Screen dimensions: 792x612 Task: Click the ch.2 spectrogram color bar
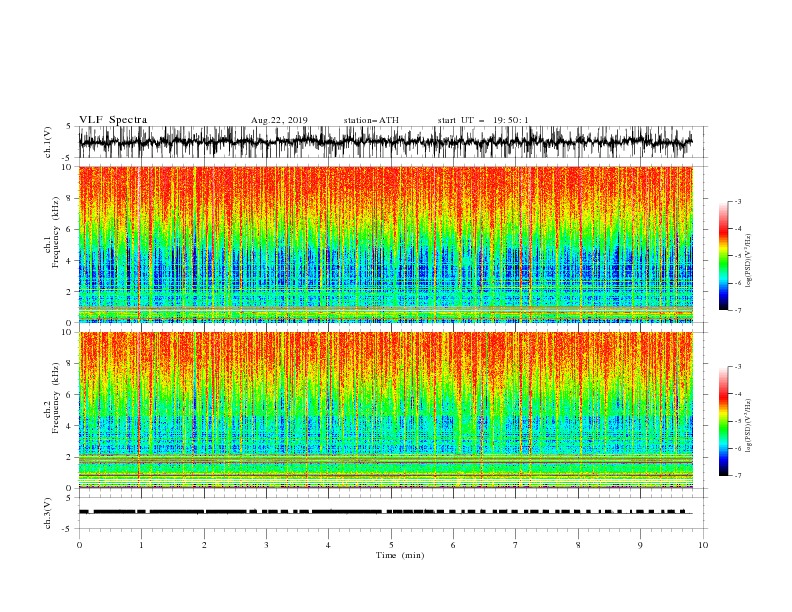(x=724, y=421)
